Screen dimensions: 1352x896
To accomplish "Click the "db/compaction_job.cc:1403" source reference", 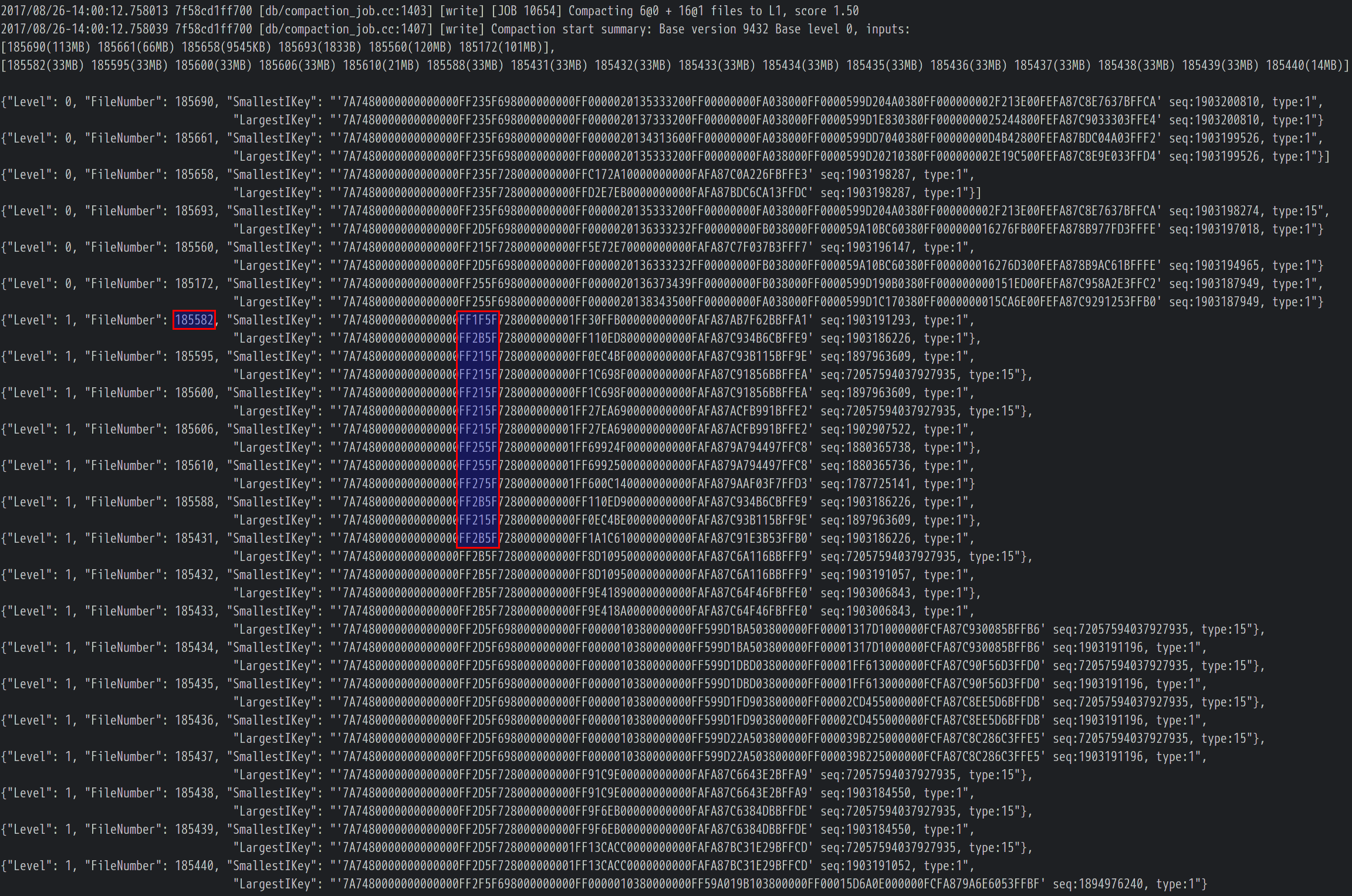I will pos(346,11).
